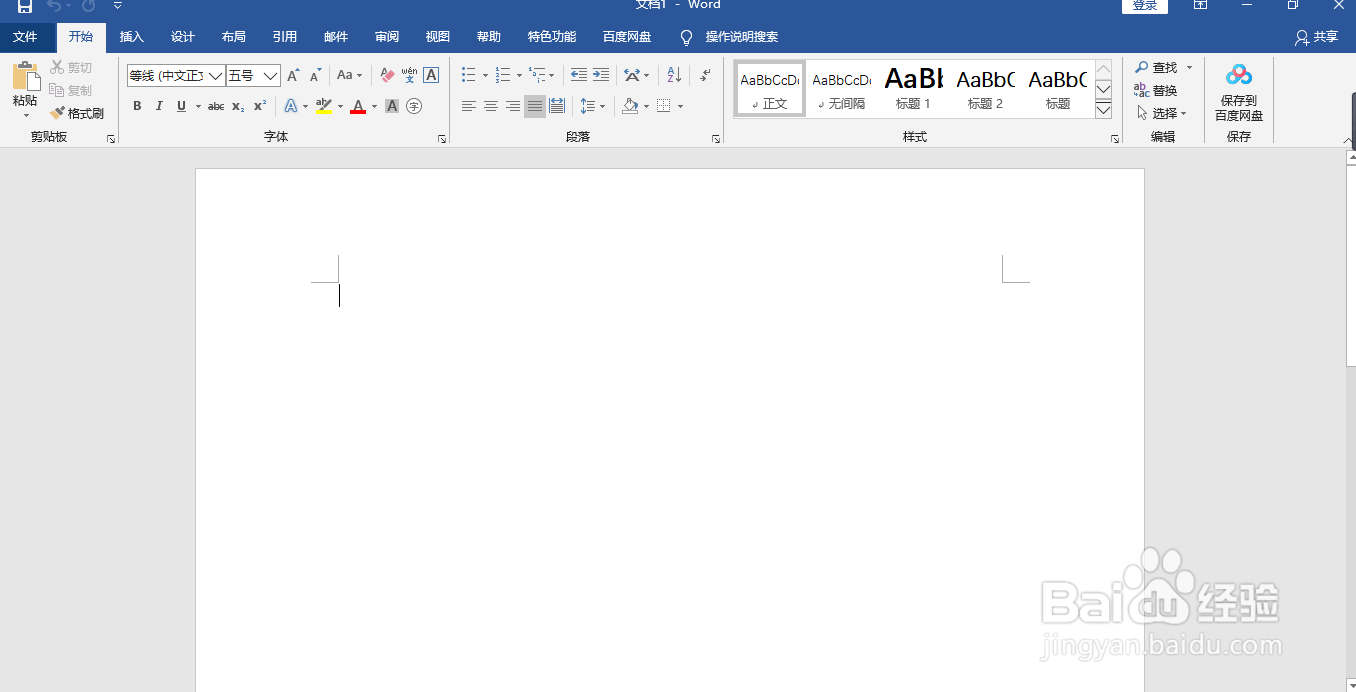Screen dimensions: 1356x692
Task: Click the lightbulb Tell Me icon
Action: click(686, 37)
